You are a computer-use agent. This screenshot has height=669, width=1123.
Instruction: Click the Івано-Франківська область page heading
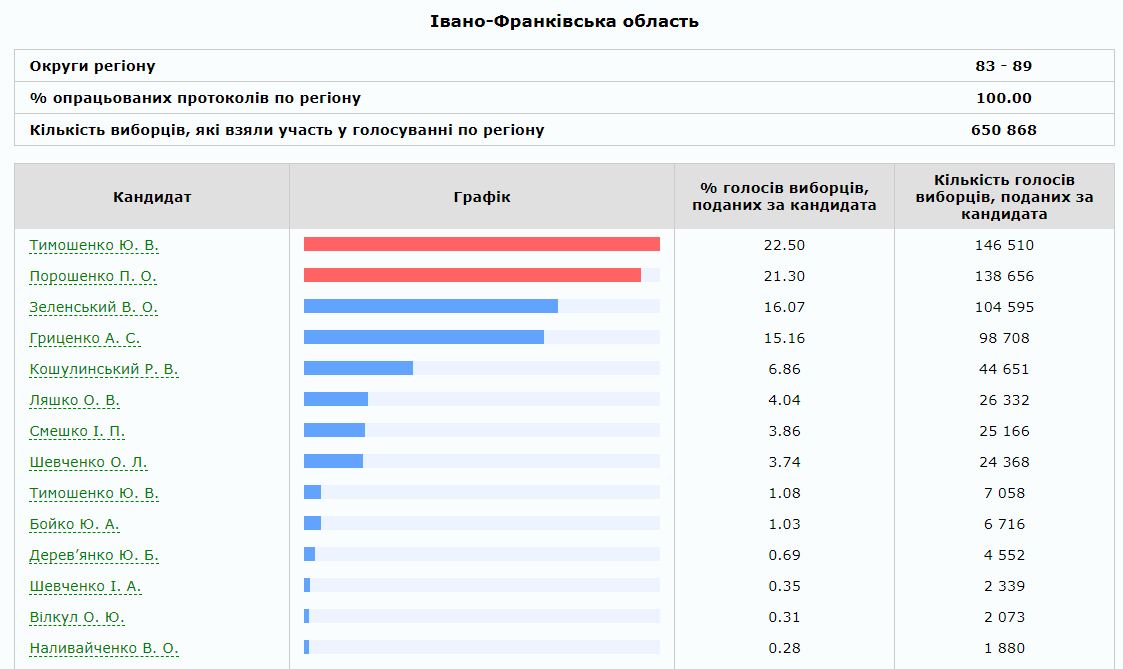(x=564, y=21)
